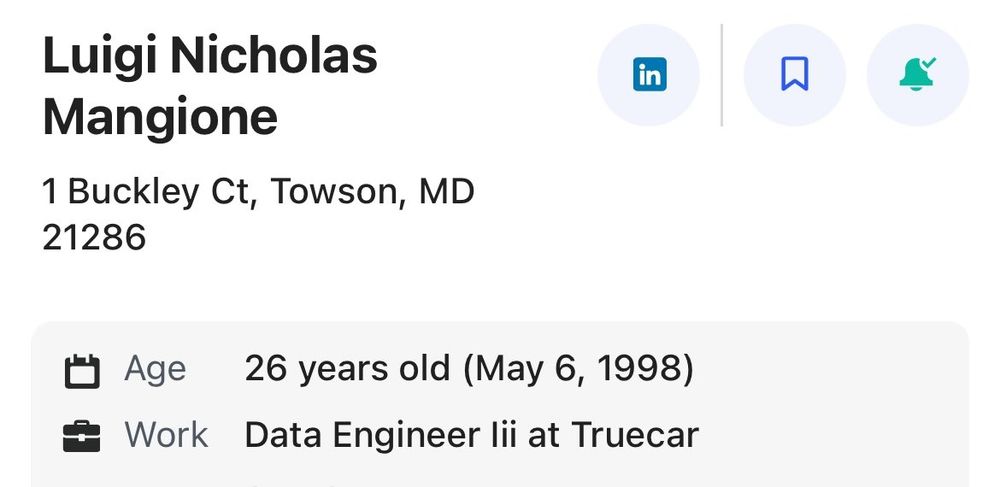Select the heading line 'Luigi Nicholas'

pos(210,55)
